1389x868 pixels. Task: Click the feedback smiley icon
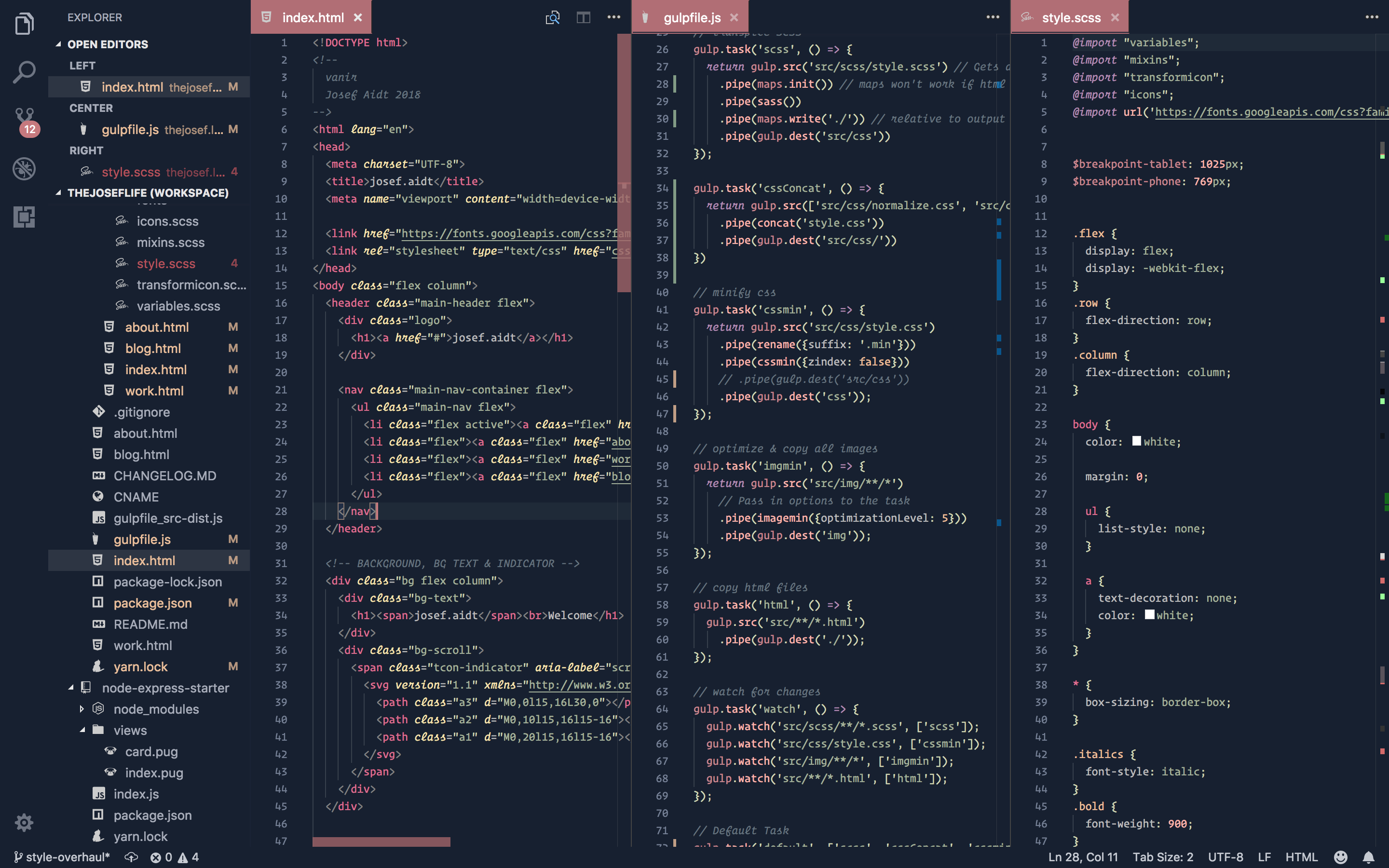coord(1341,857)
